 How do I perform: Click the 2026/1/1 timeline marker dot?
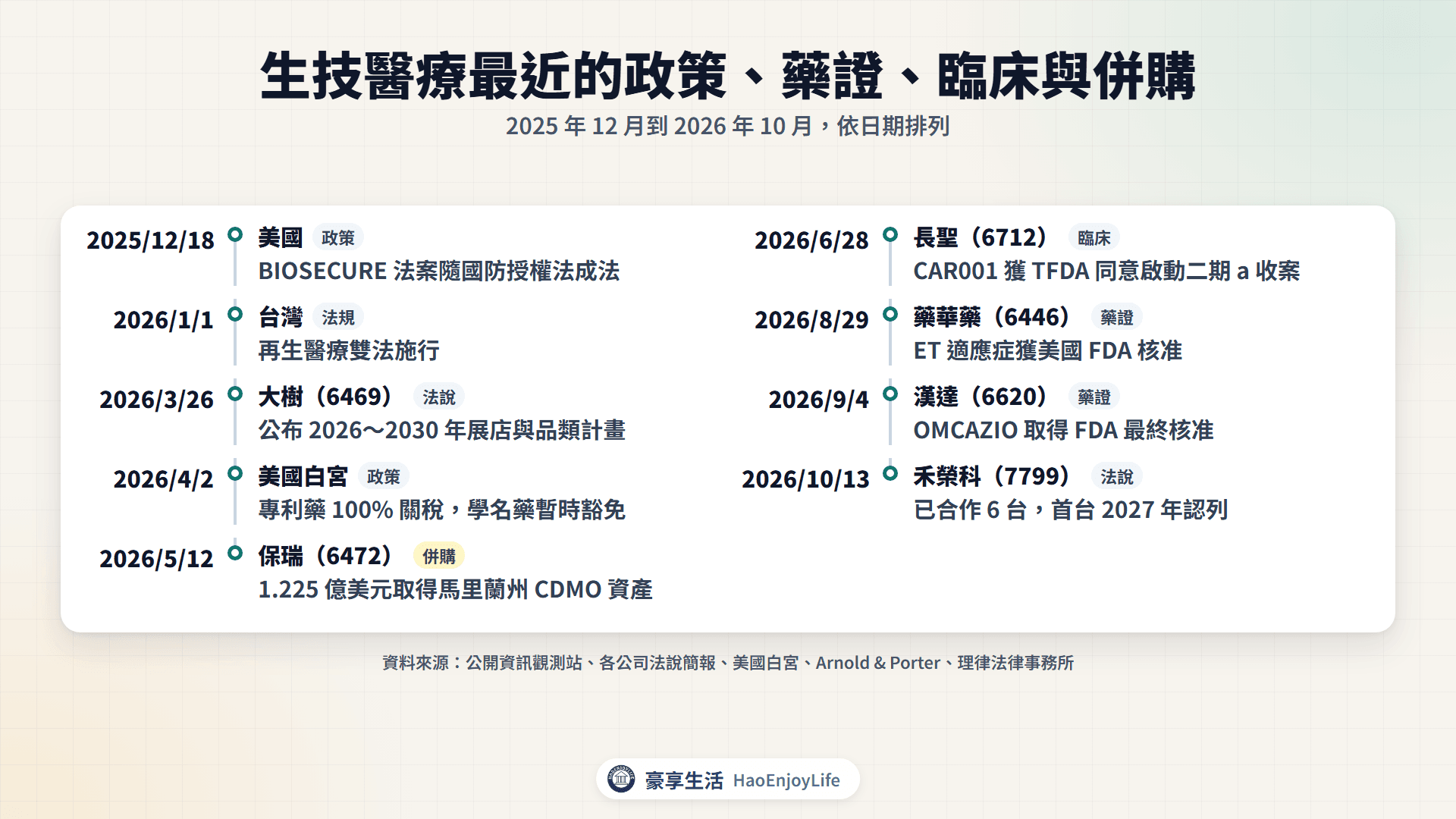click(x=235, y=314)
